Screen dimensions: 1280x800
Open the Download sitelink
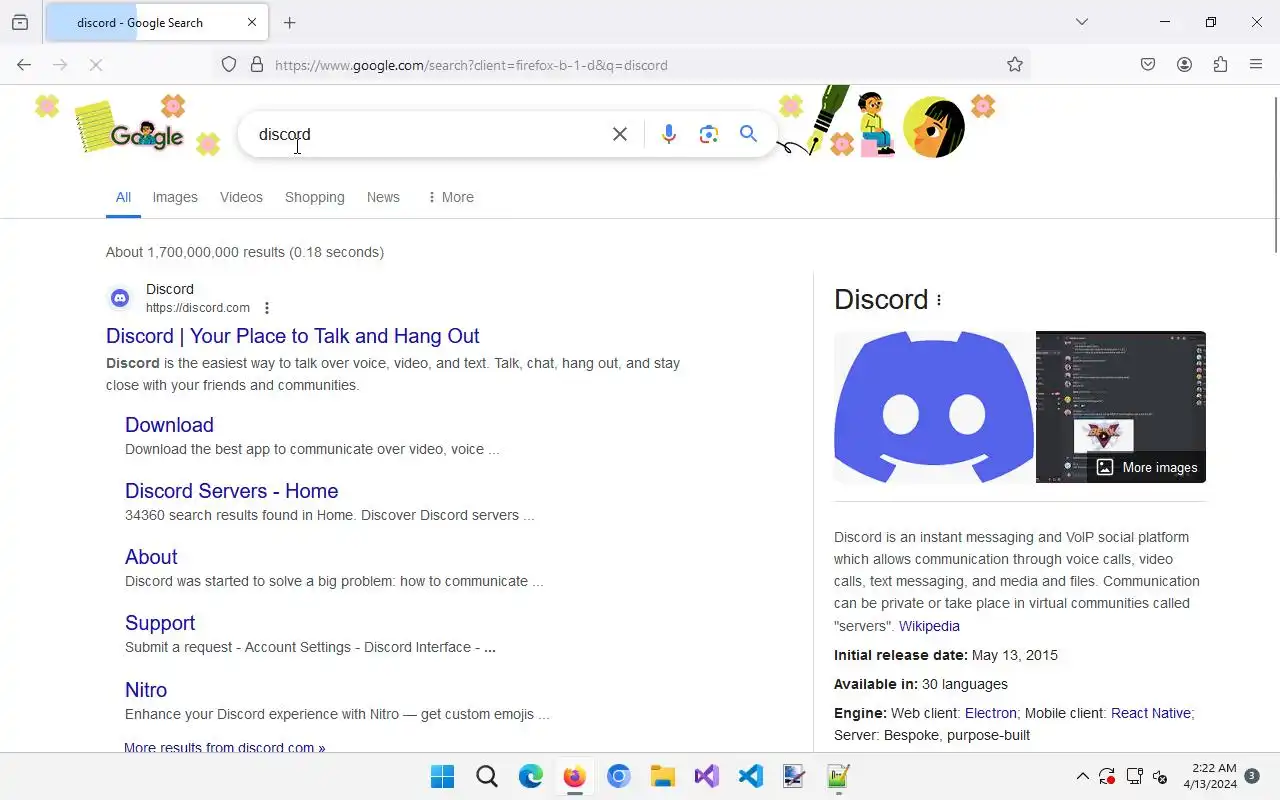click(x=169, y=425)
